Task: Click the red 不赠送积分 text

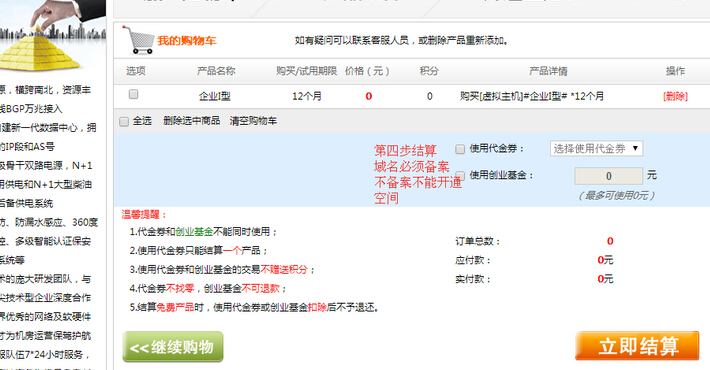Action: (x=284, y=270)
